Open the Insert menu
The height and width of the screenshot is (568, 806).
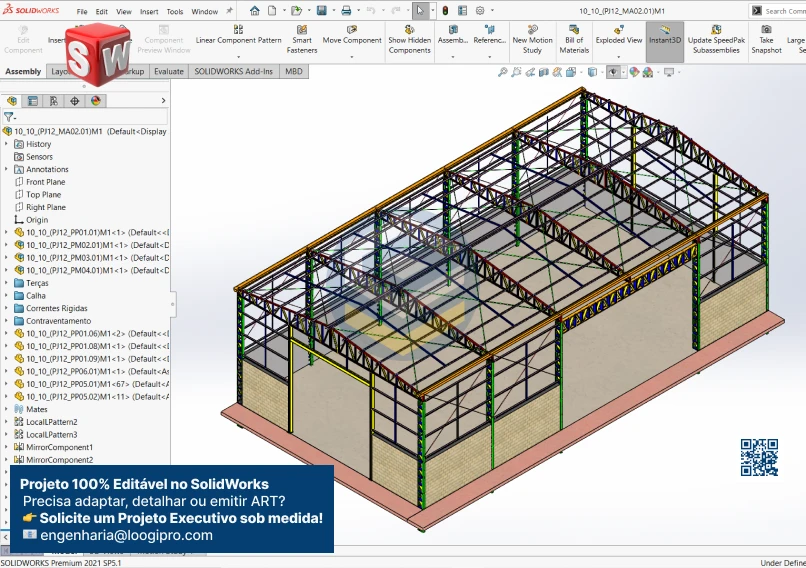click(x=149, y=12)
